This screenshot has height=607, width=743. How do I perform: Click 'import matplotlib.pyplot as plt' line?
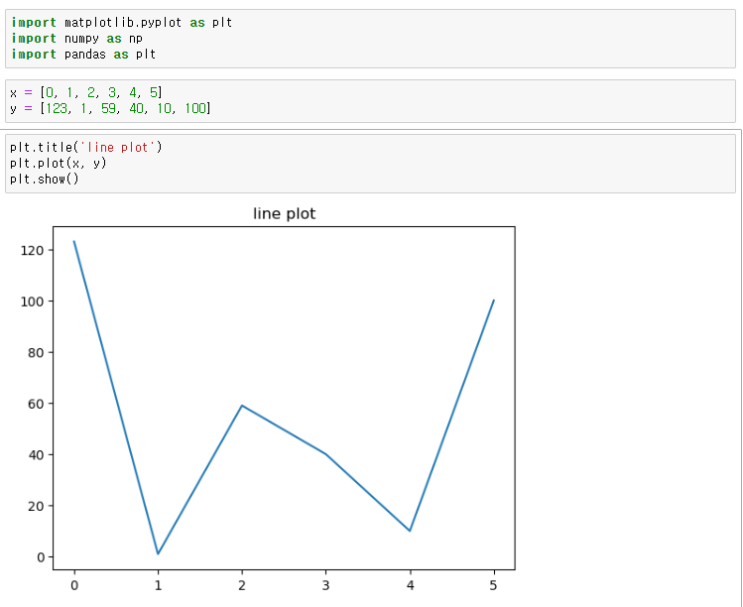(x=121, y=23)
